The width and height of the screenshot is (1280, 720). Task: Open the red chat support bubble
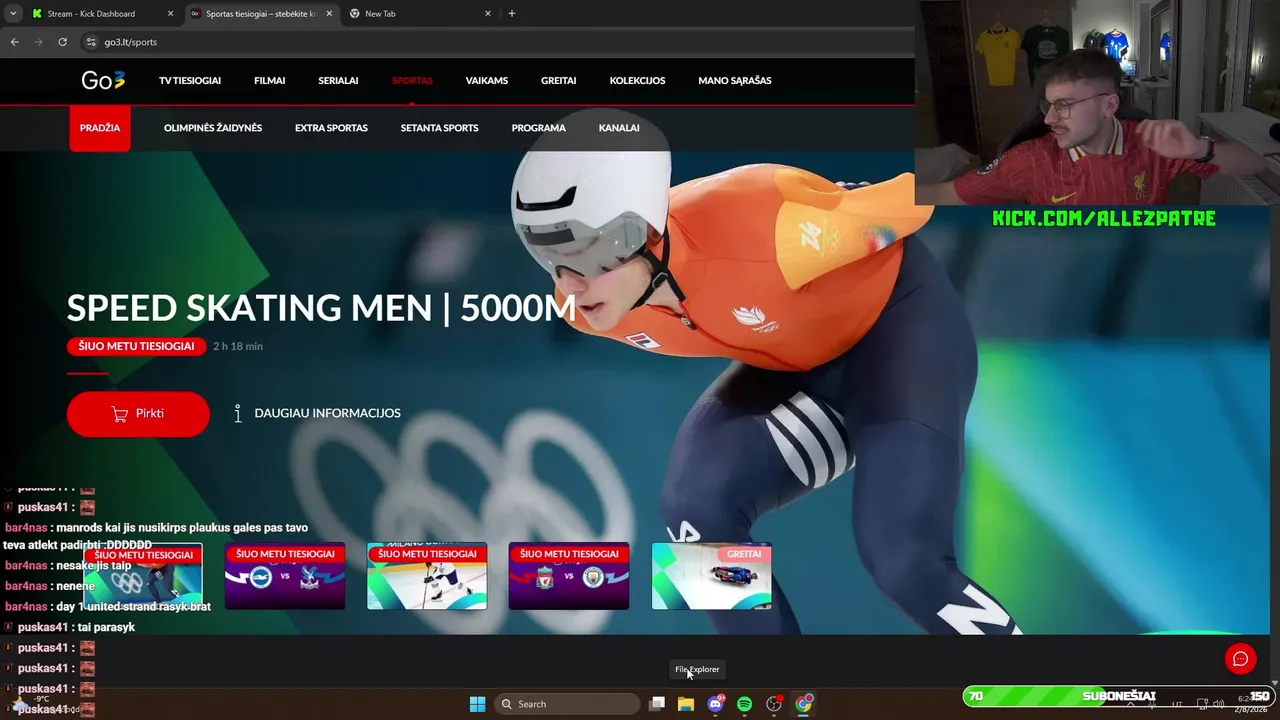tap(1240, 658)
